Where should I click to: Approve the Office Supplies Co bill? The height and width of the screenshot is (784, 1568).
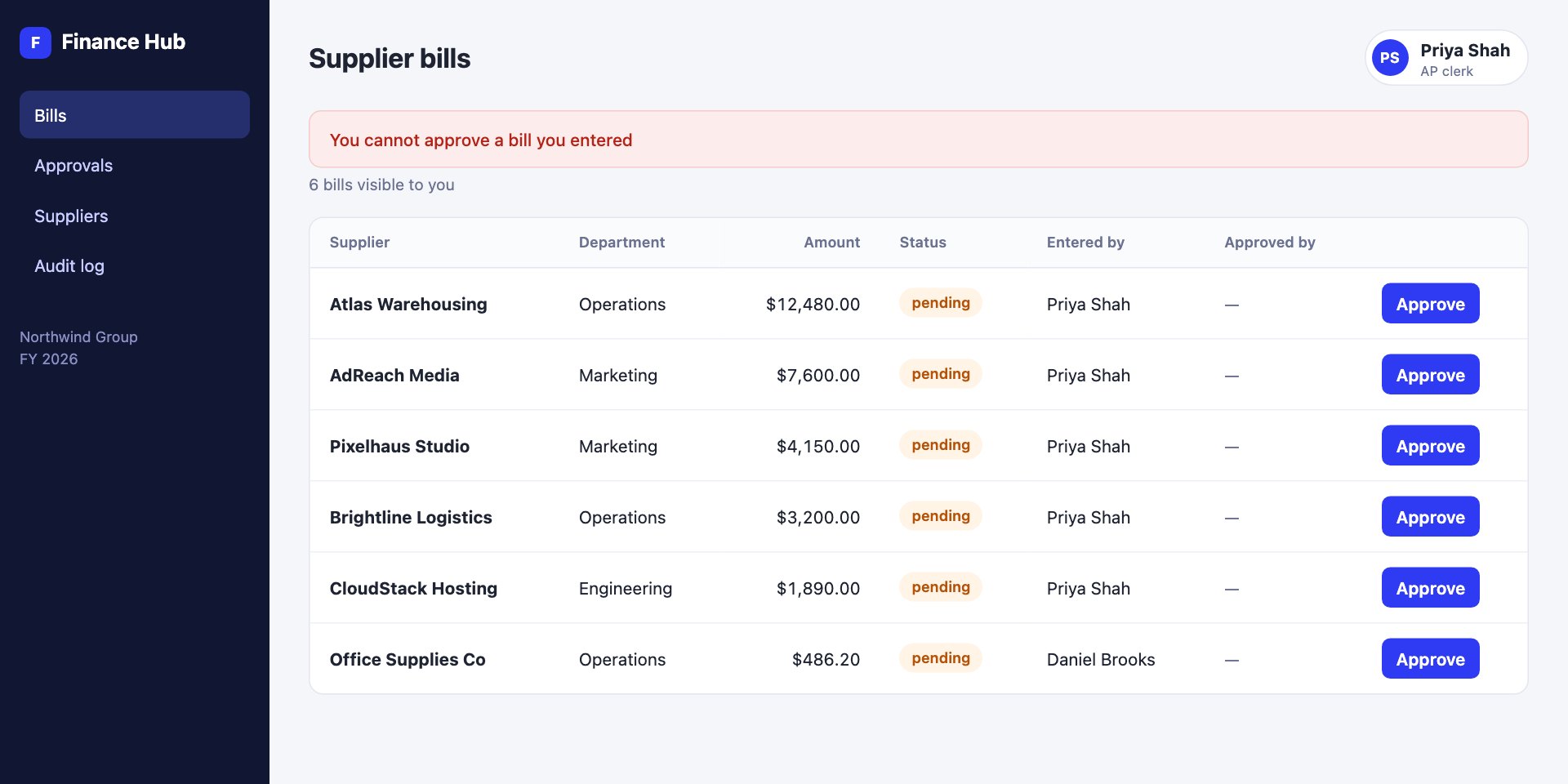pyautogui.click(x=1430, y=659)
